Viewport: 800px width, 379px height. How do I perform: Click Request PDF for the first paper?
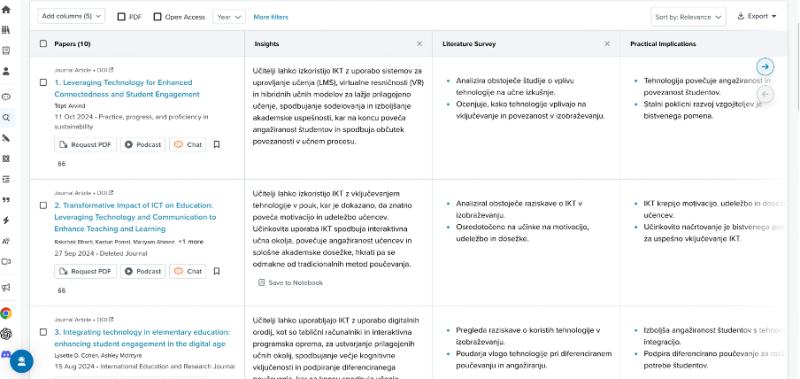pyautogui.click(x=85, y=145)
